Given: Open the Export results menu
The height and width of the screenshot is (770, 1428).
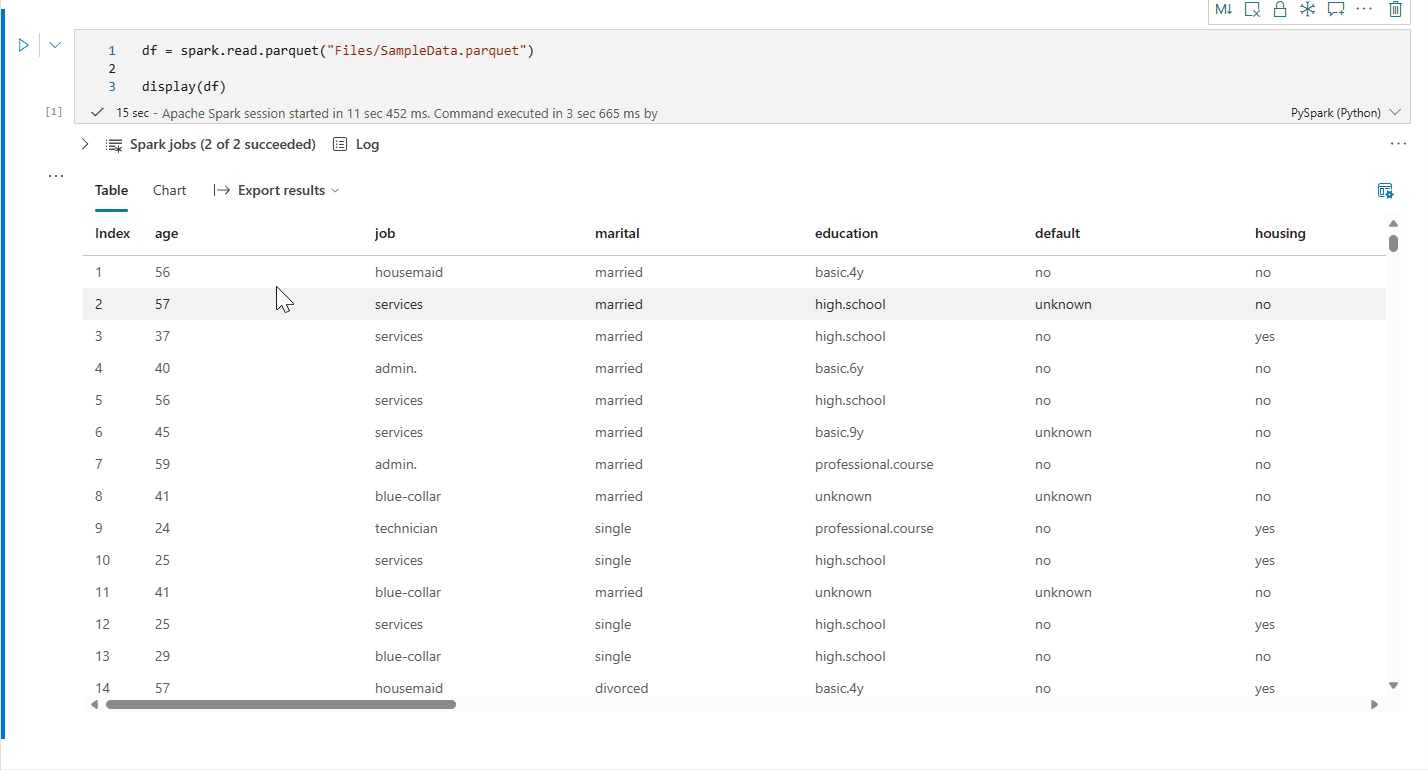Looking at the screenshot, I should pos(277,190).
